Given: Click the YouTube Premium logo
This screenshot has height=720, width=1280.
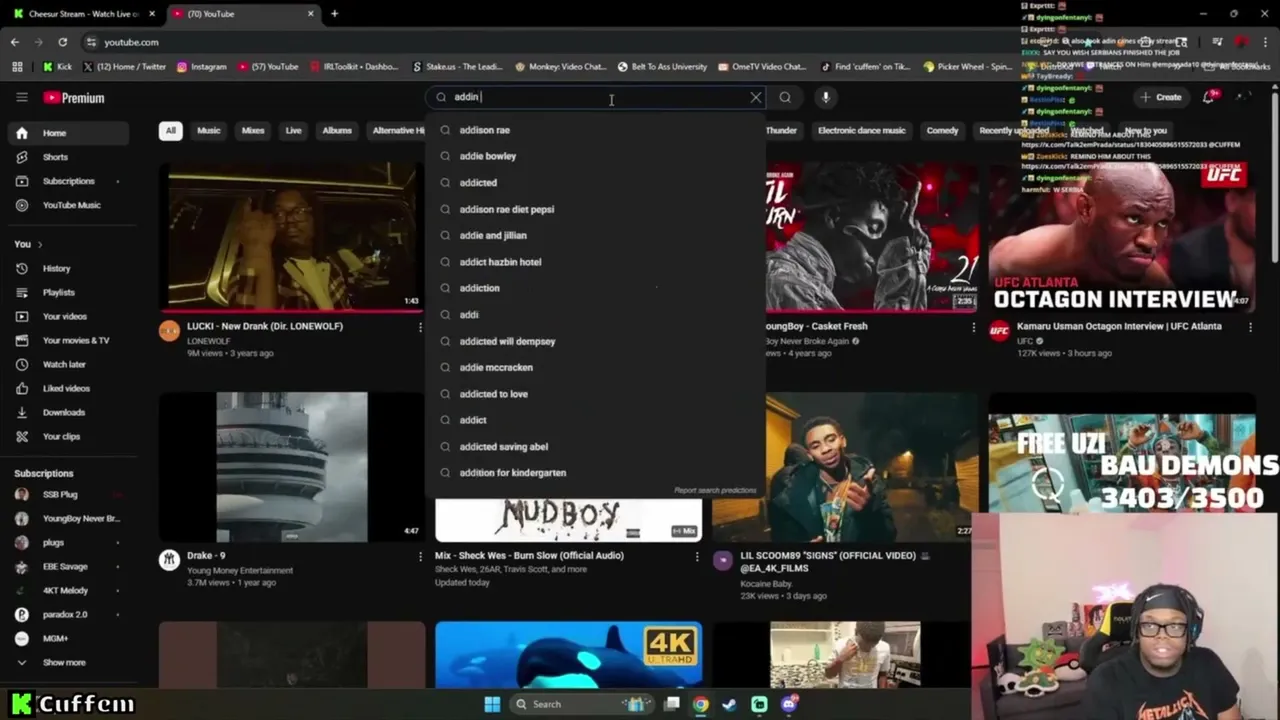Looking at the screenshot, I should point(74,98).
